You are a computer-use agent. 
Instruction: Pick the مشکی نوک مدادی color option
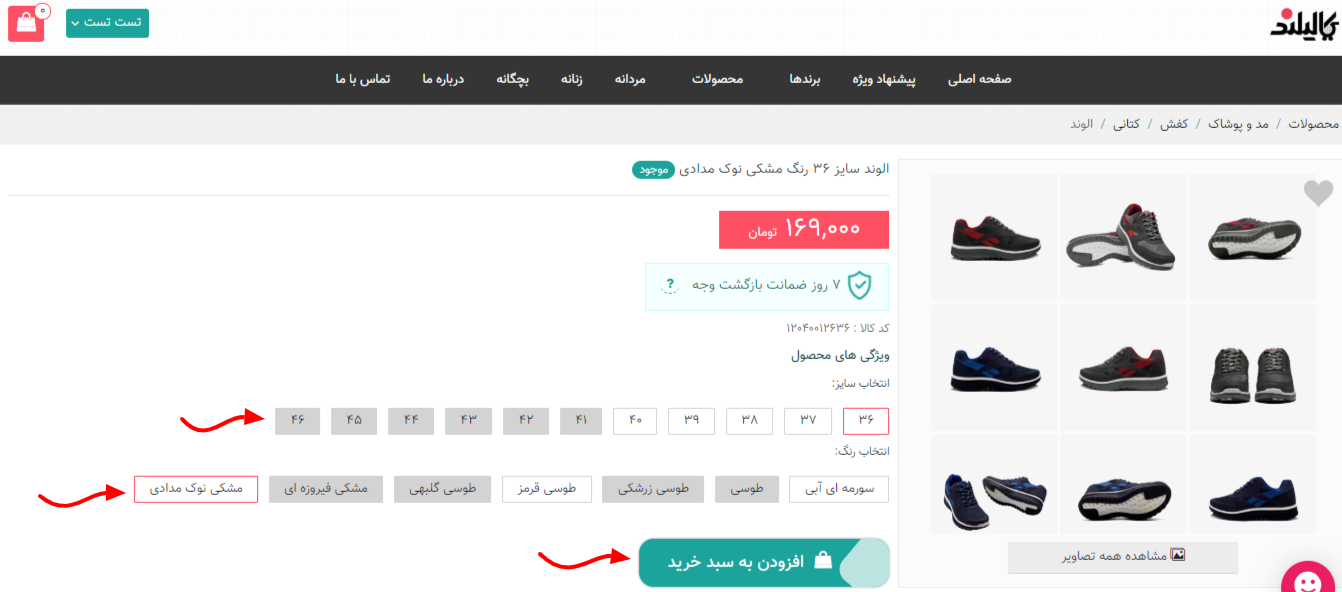click(196, 489)
